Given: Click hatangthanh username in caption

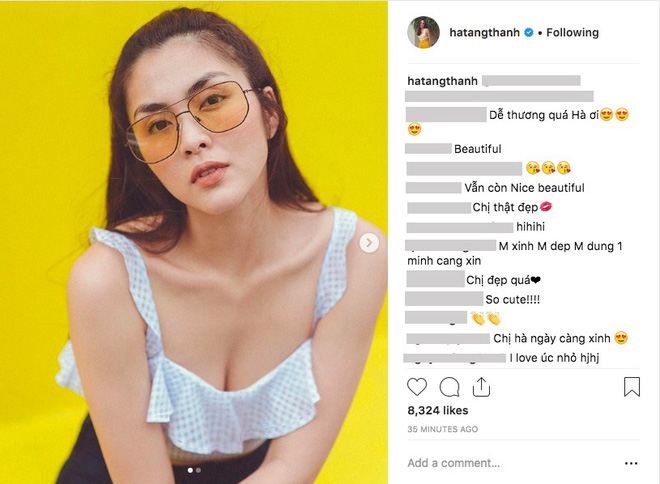Looking at the screenshot, I should [441, 79].
